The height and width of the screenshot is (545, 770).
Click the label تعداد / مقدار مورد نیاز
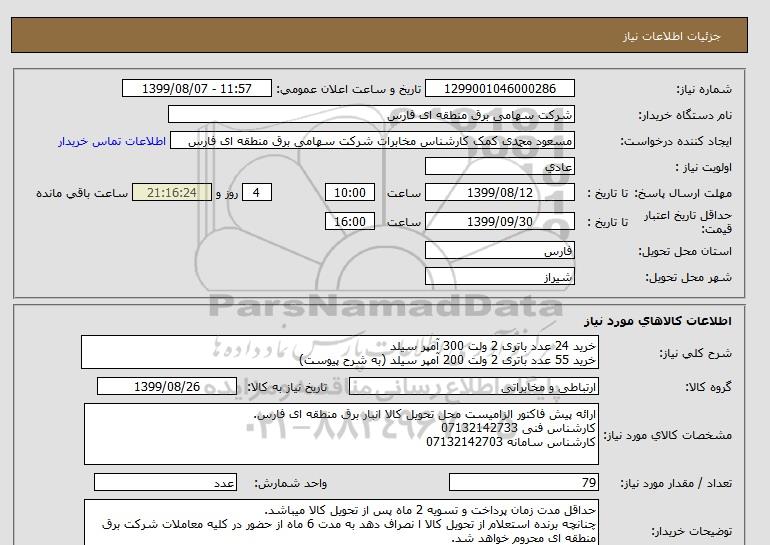[x=676, y=484]
